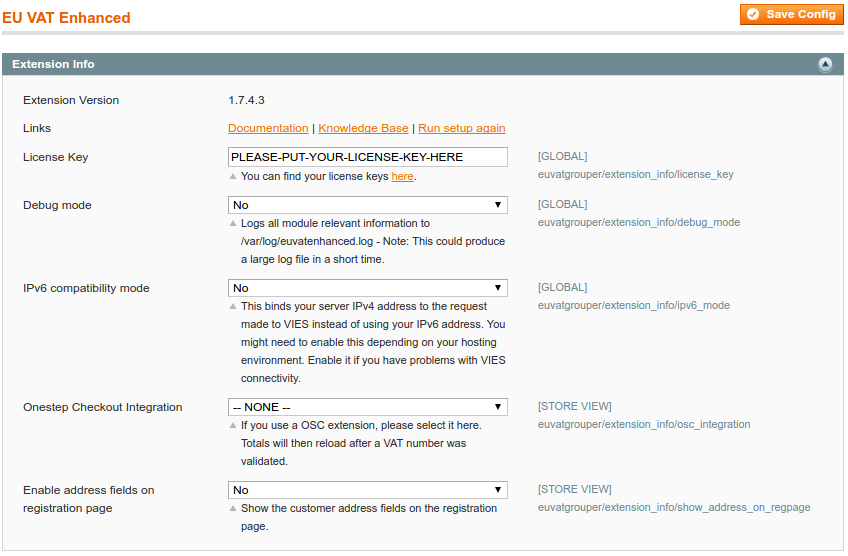
Task: Click the Extension Version value 1.7.4.3
Action: [246, 100]
